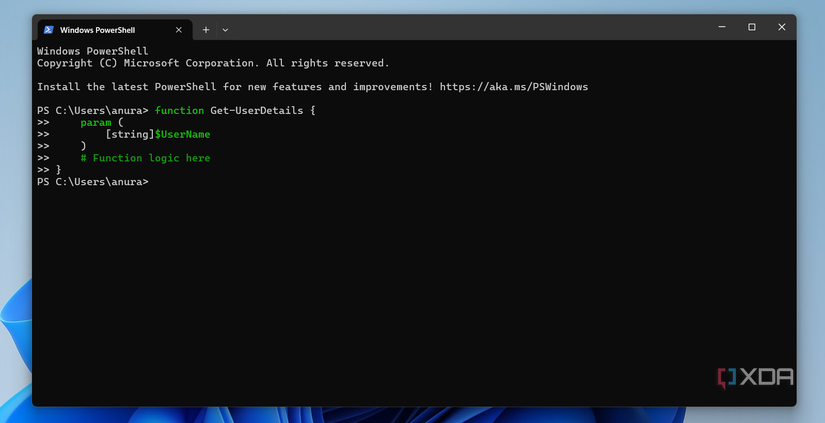The height and width of the screenshot is (423, 825).
Task: Click the $UserName variable text
Action: pos(182,134)
